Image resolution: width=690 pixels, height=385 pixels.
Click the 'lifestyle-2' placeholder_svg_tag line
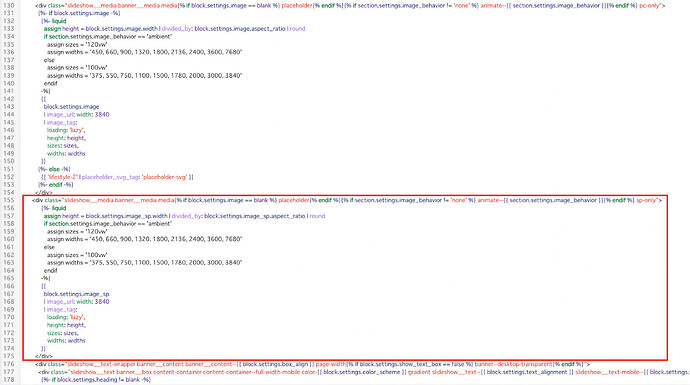coord(117,177)
